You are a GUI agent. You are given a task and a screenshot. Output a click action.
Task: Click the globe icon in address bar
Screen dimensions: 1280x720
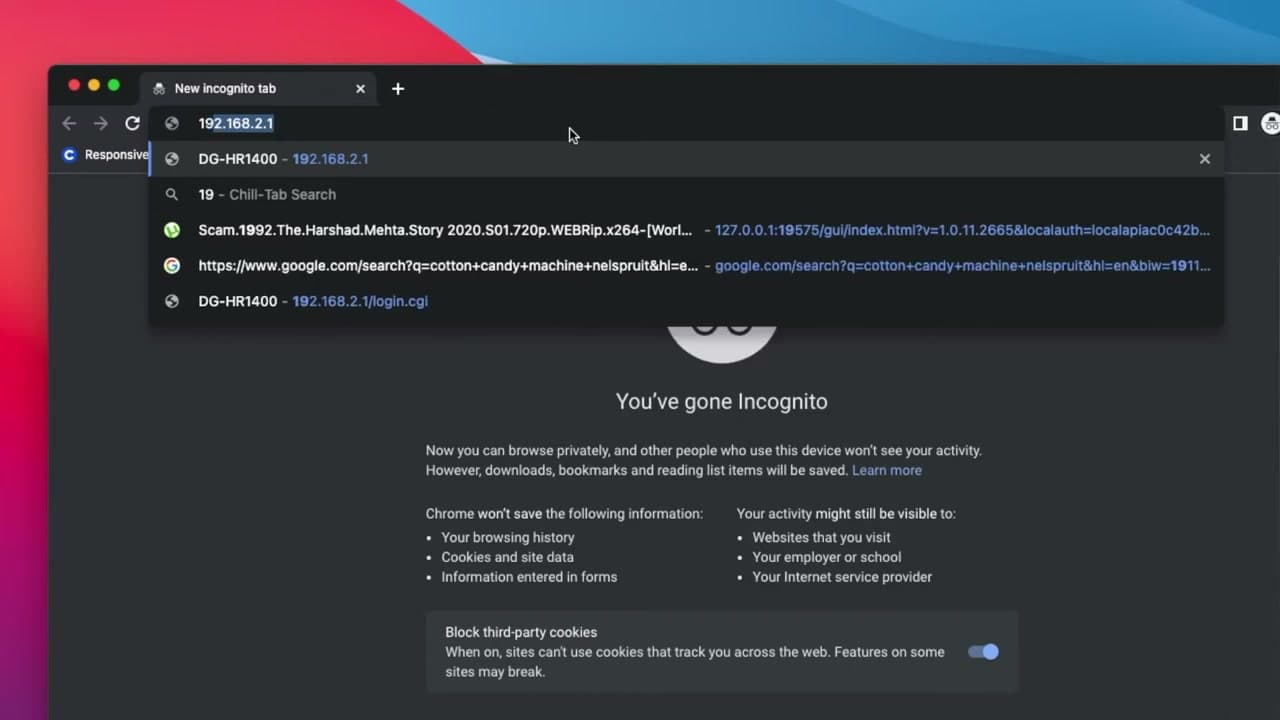(x=172, y=123)
